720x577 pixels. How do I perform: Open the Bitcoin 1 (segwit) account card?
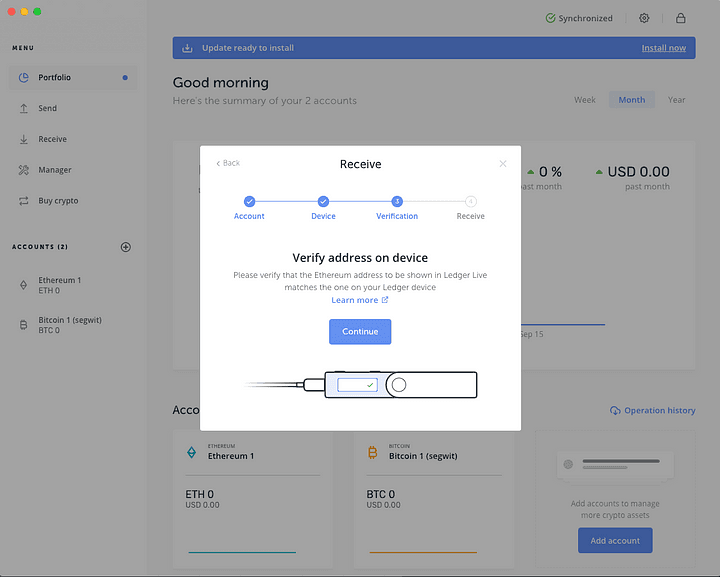(x=434, y=499)
